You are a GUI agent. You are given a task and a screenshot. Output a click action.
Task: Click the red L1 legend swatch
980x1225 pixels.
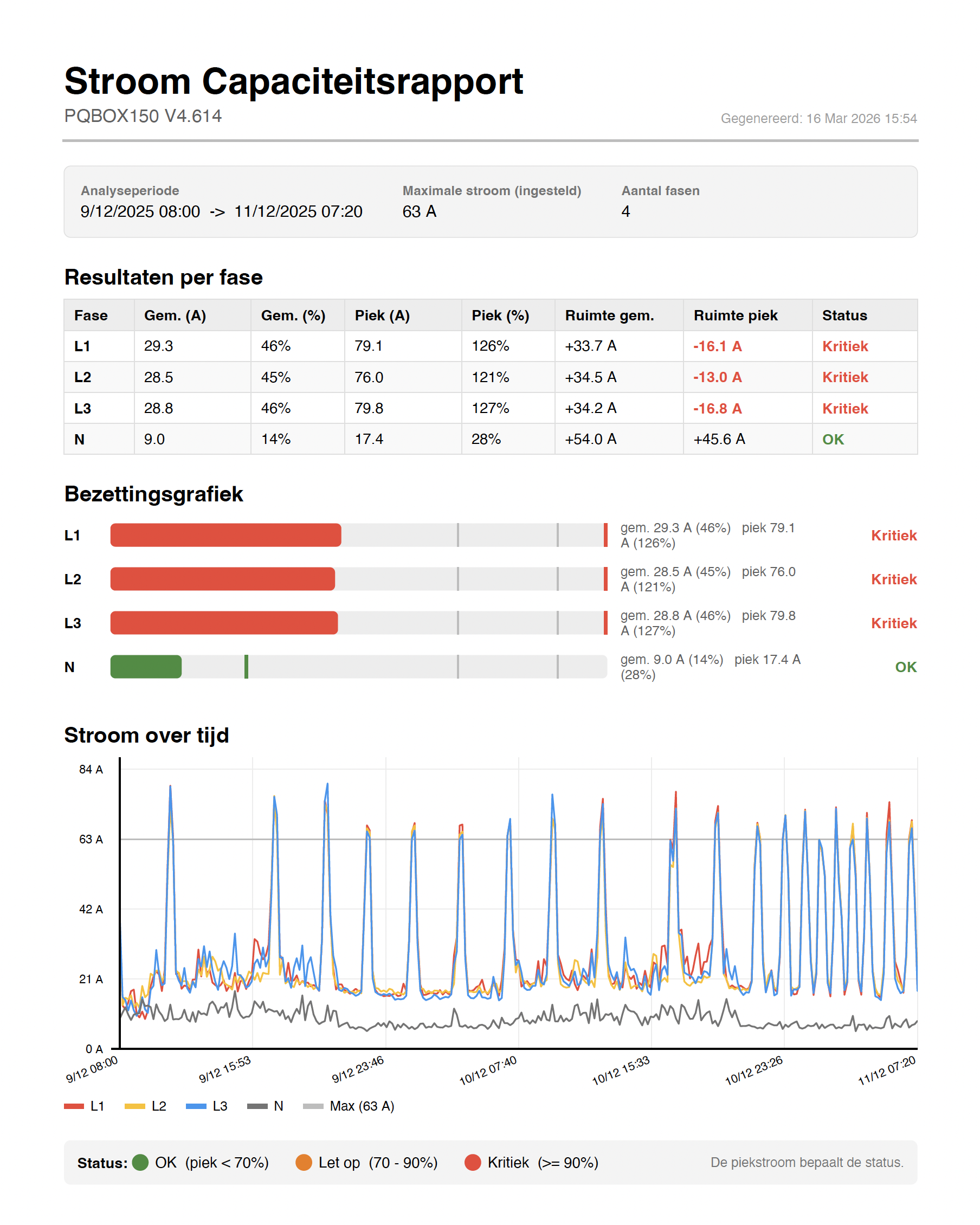(74, 1106)
